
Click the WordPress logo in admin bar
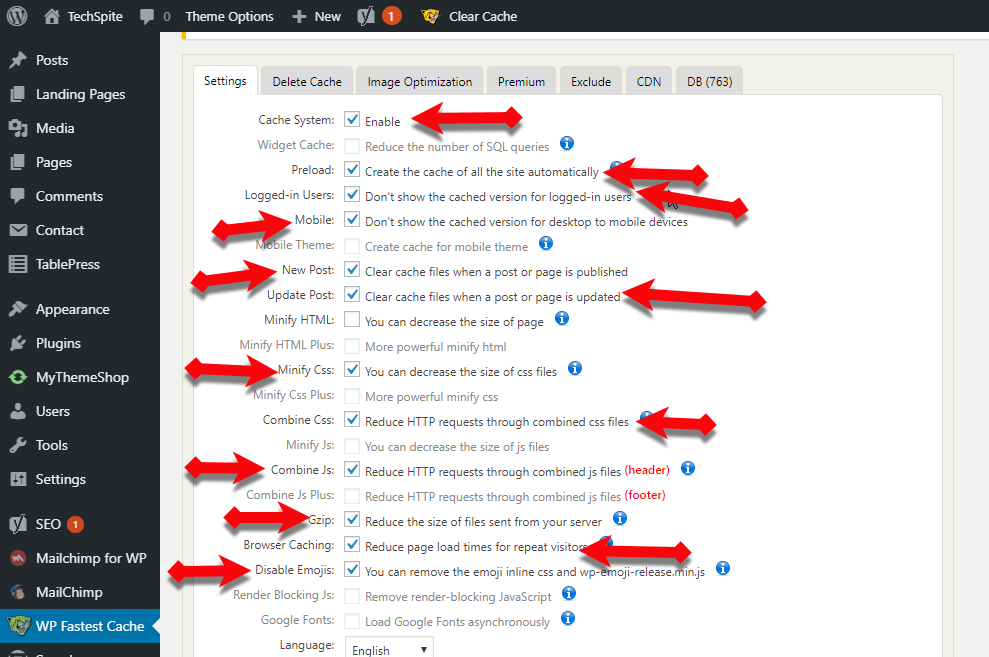[x=16, y=16]
